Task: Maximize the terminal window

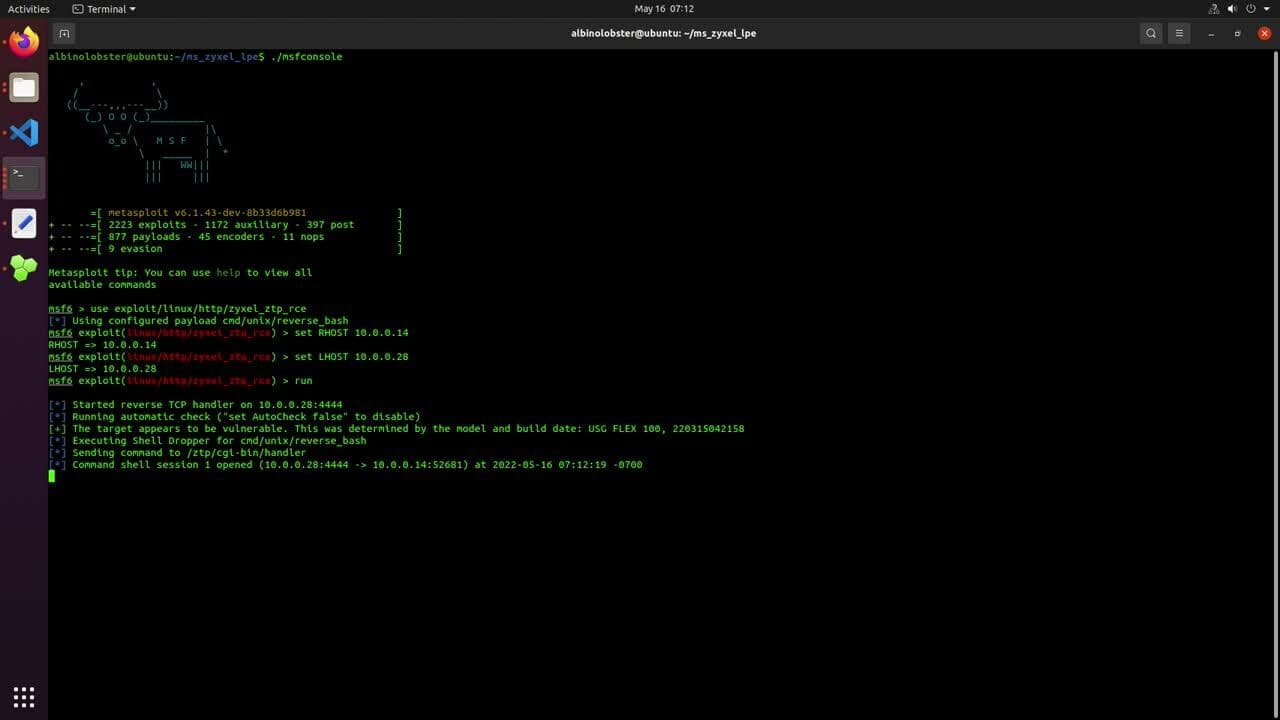Action: point(1237,33)
